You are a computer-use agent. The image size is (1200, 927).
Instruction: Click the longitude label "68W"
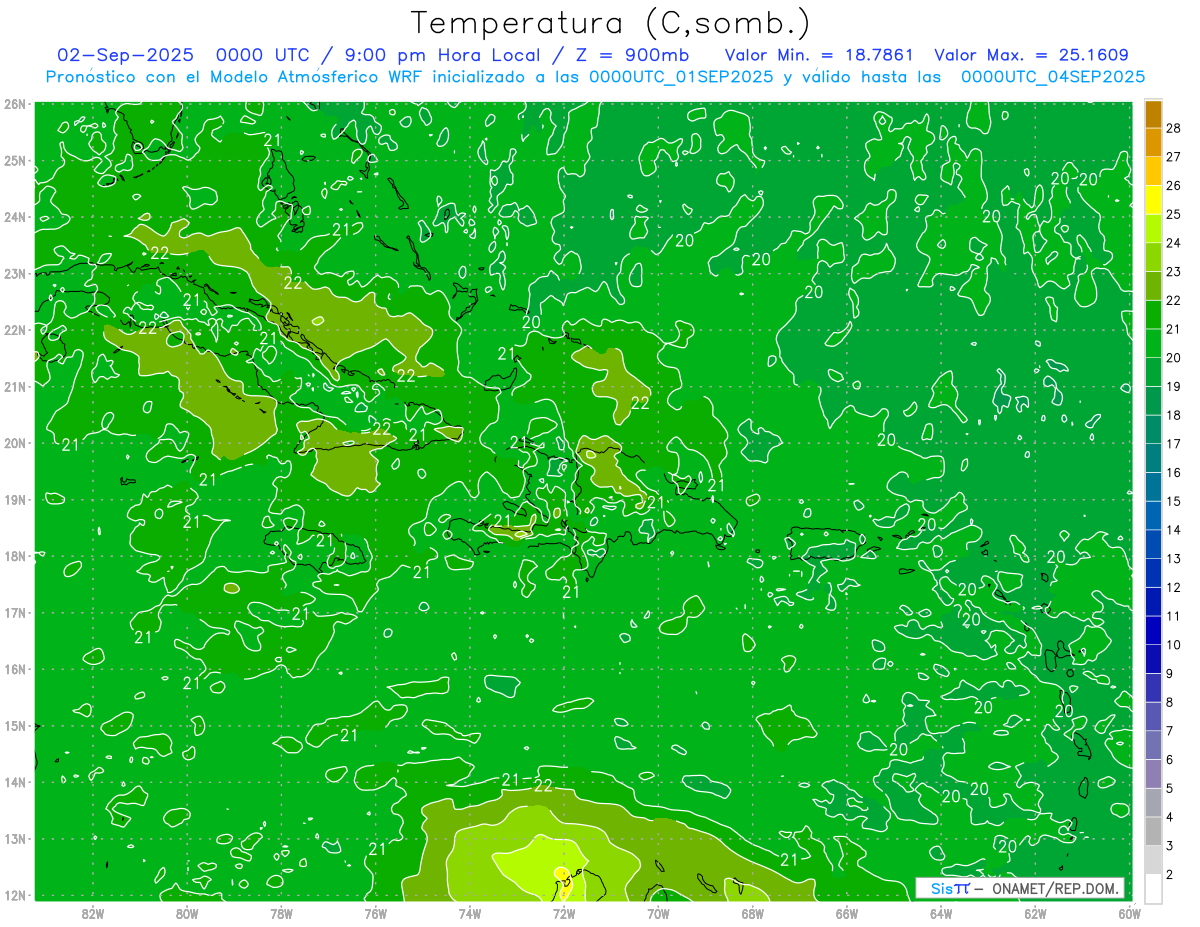(752, 912)
